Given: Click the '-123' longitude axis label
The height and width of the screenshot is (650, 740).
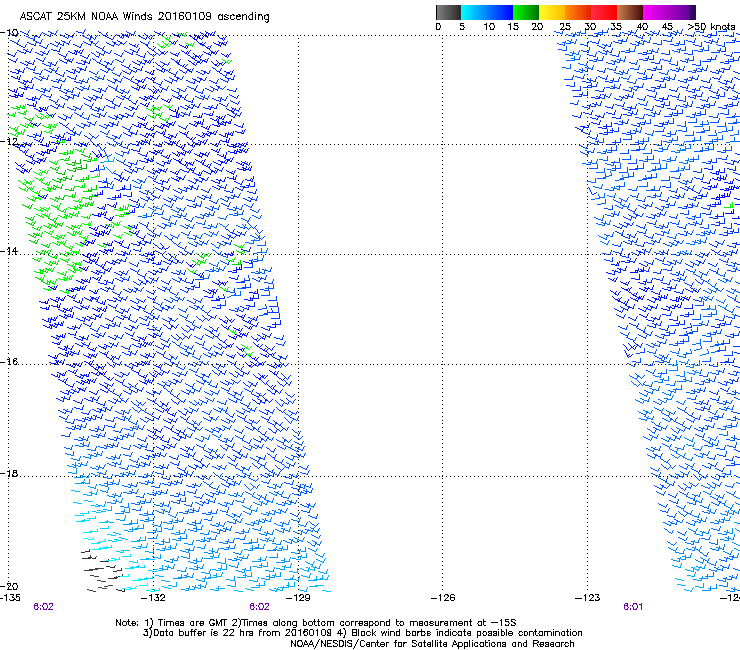Looking at the screenshot, I should pos(588,598).
